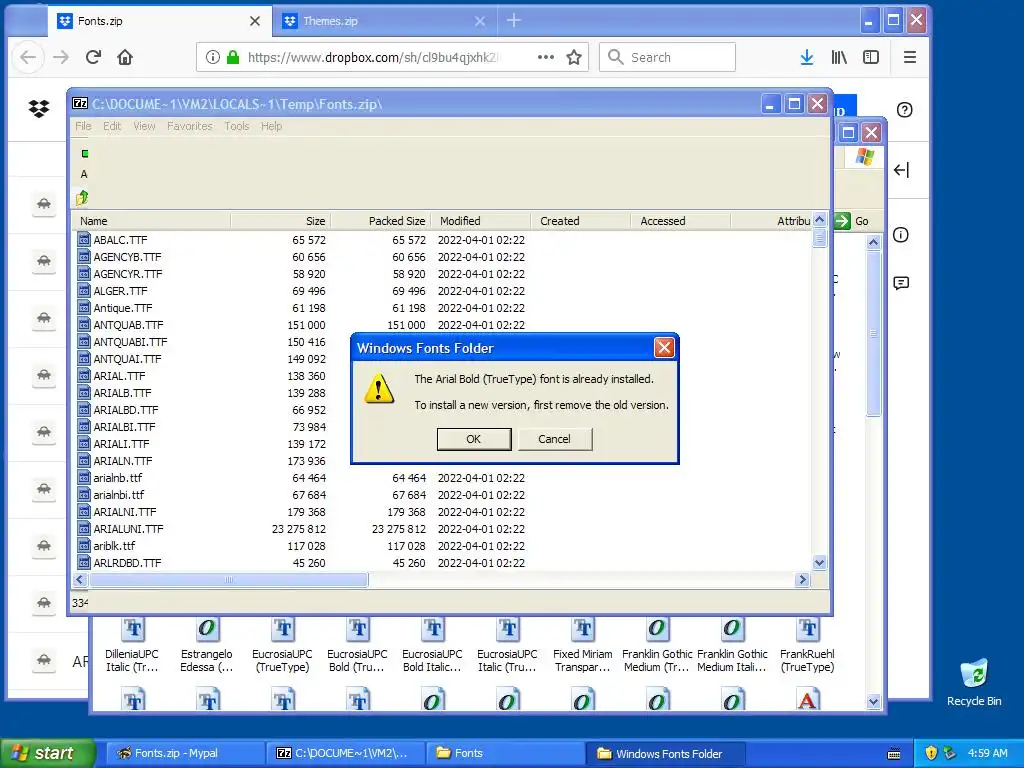
Task: Select arialnb.ttf file icon
Action: click(84, 477)
